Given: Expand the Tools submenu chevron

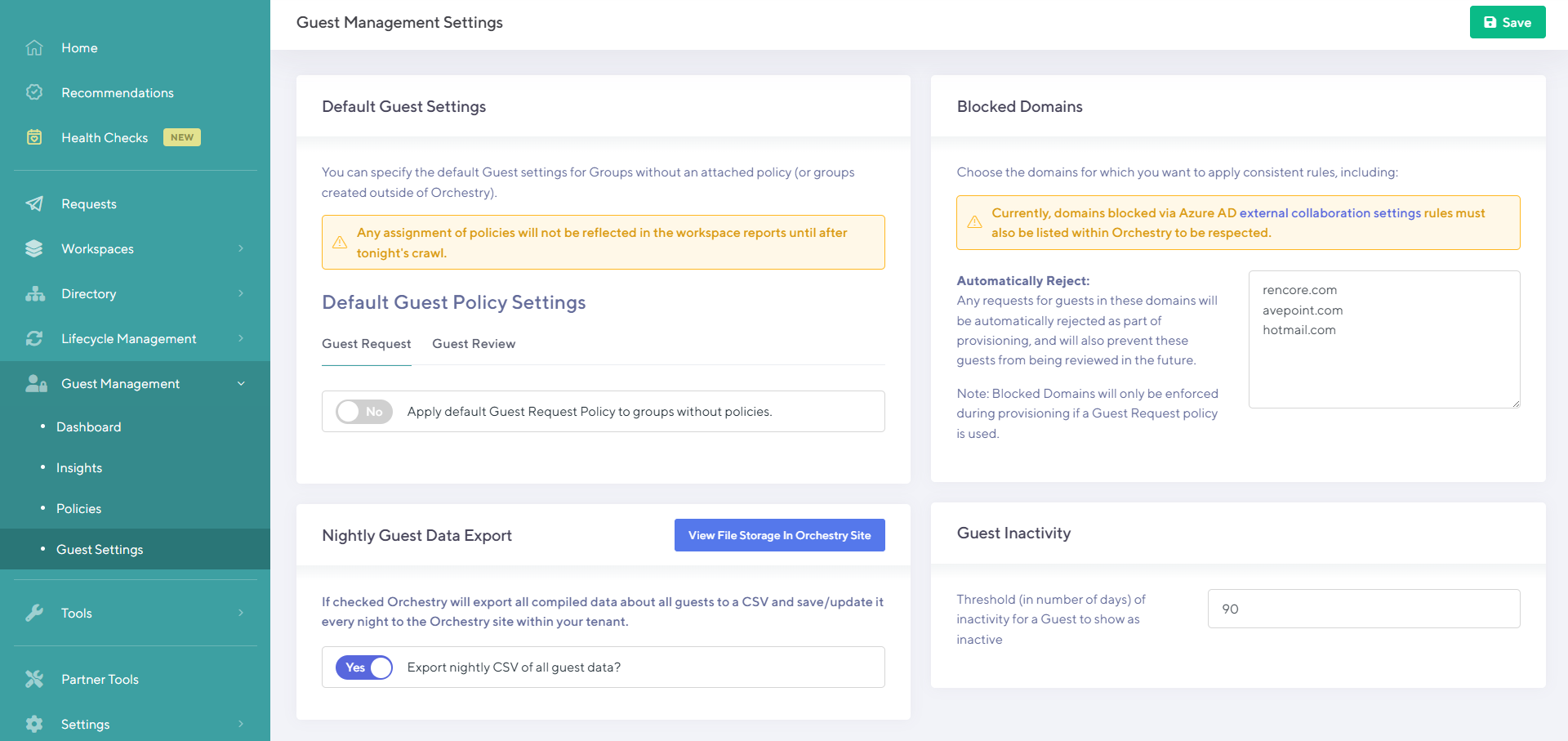Looking at the screenshot, I should point(241,614).
